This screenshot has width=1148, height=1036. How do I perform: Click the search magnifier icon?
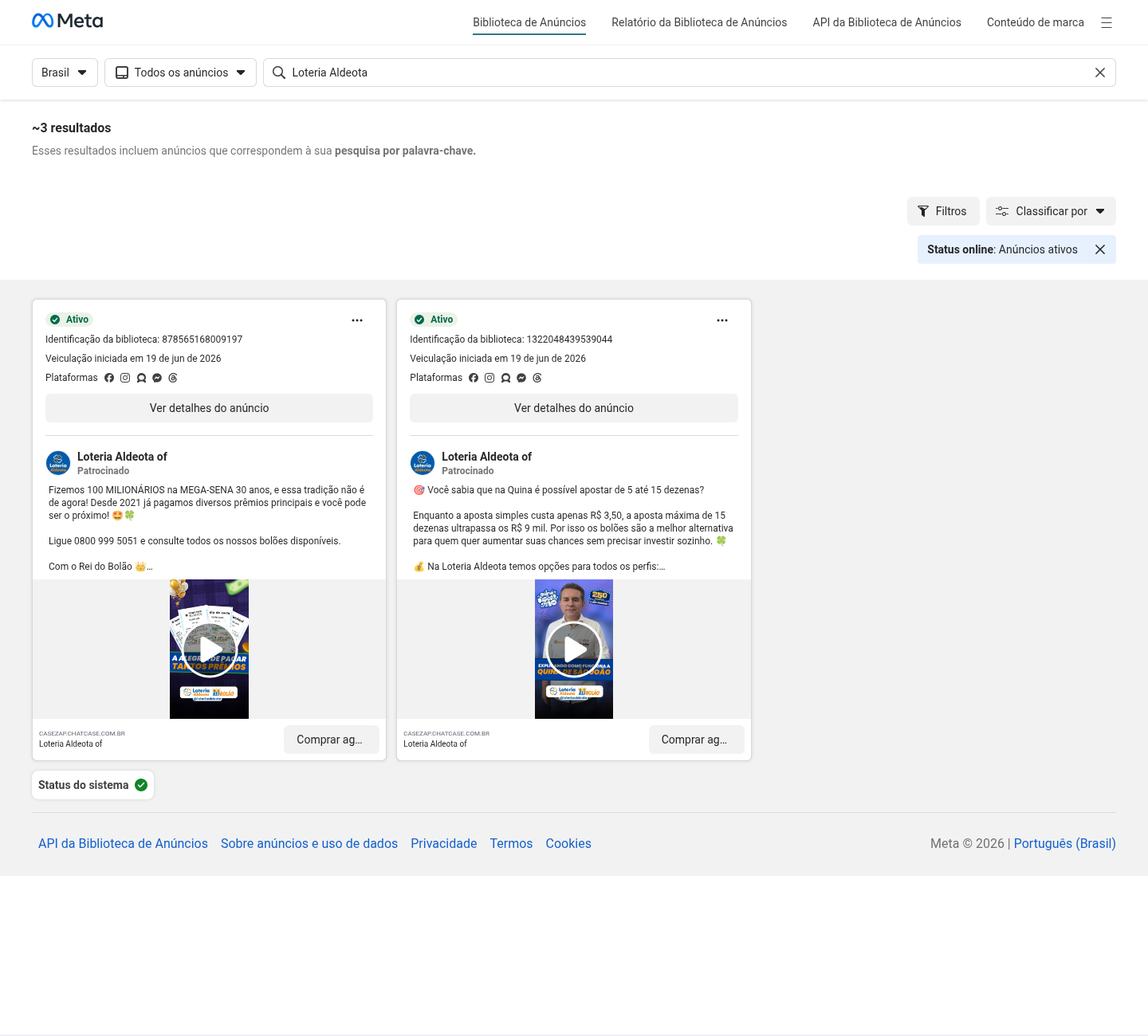(279, 73)
